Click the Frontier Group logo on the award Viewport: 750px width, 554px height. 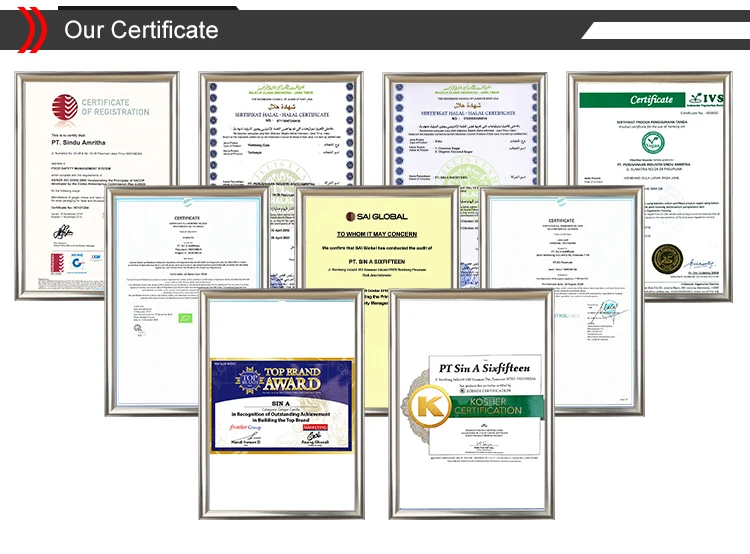click(245, 427)
